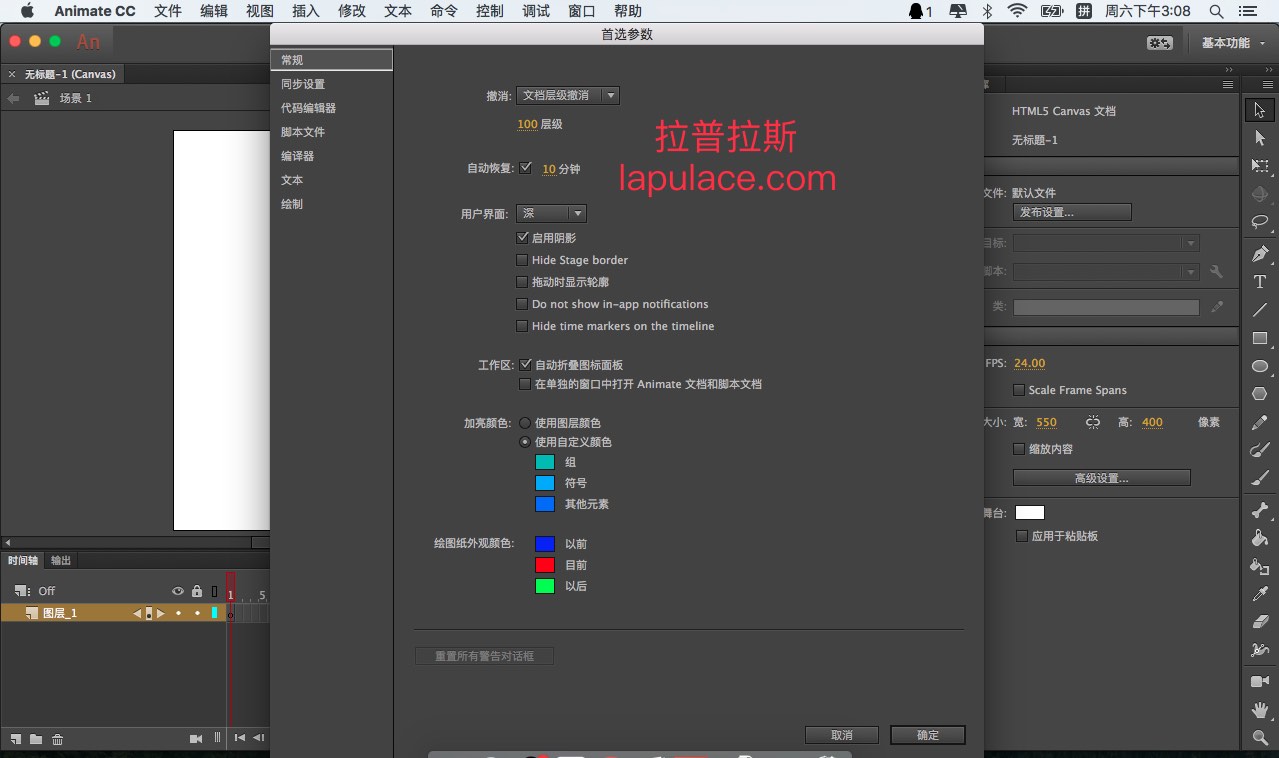Open the 文档层级撤消 undo dropdown
1279x758 pixels.
click(568, 96)
